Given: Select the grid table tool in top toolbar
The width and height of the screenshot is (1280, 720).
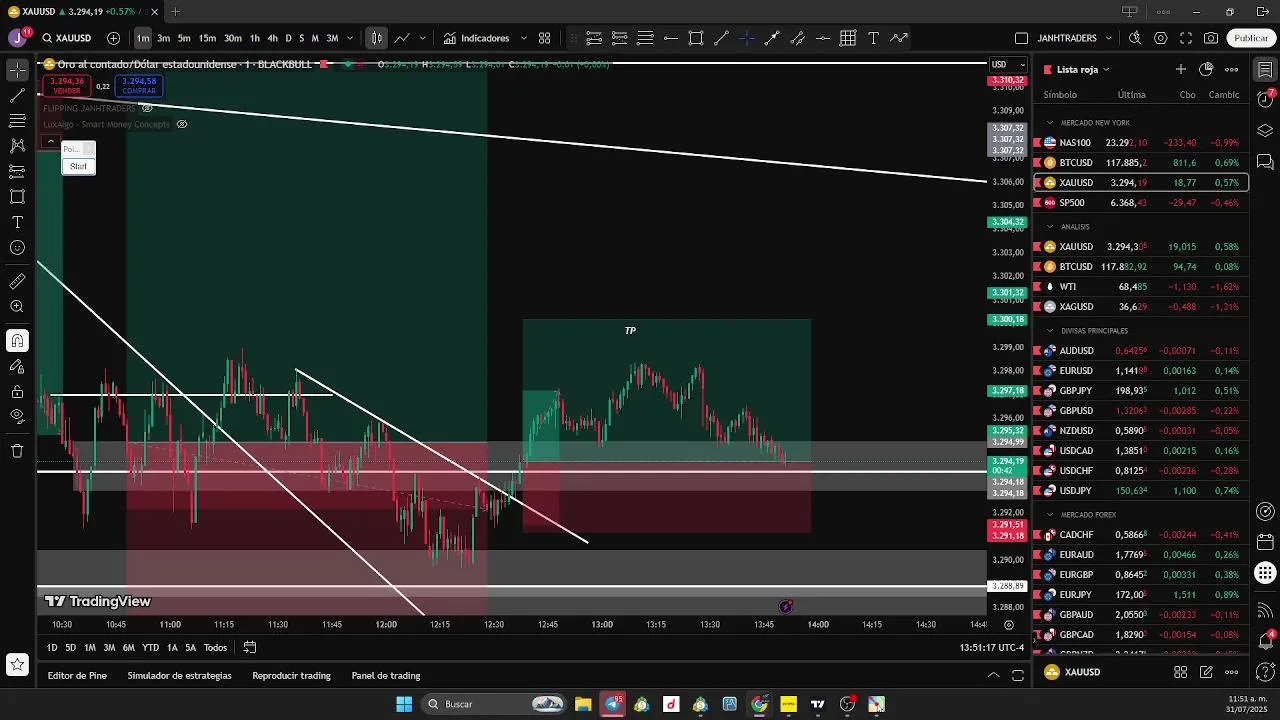Looking at the screenshot, I should click(x=848, y=38).
